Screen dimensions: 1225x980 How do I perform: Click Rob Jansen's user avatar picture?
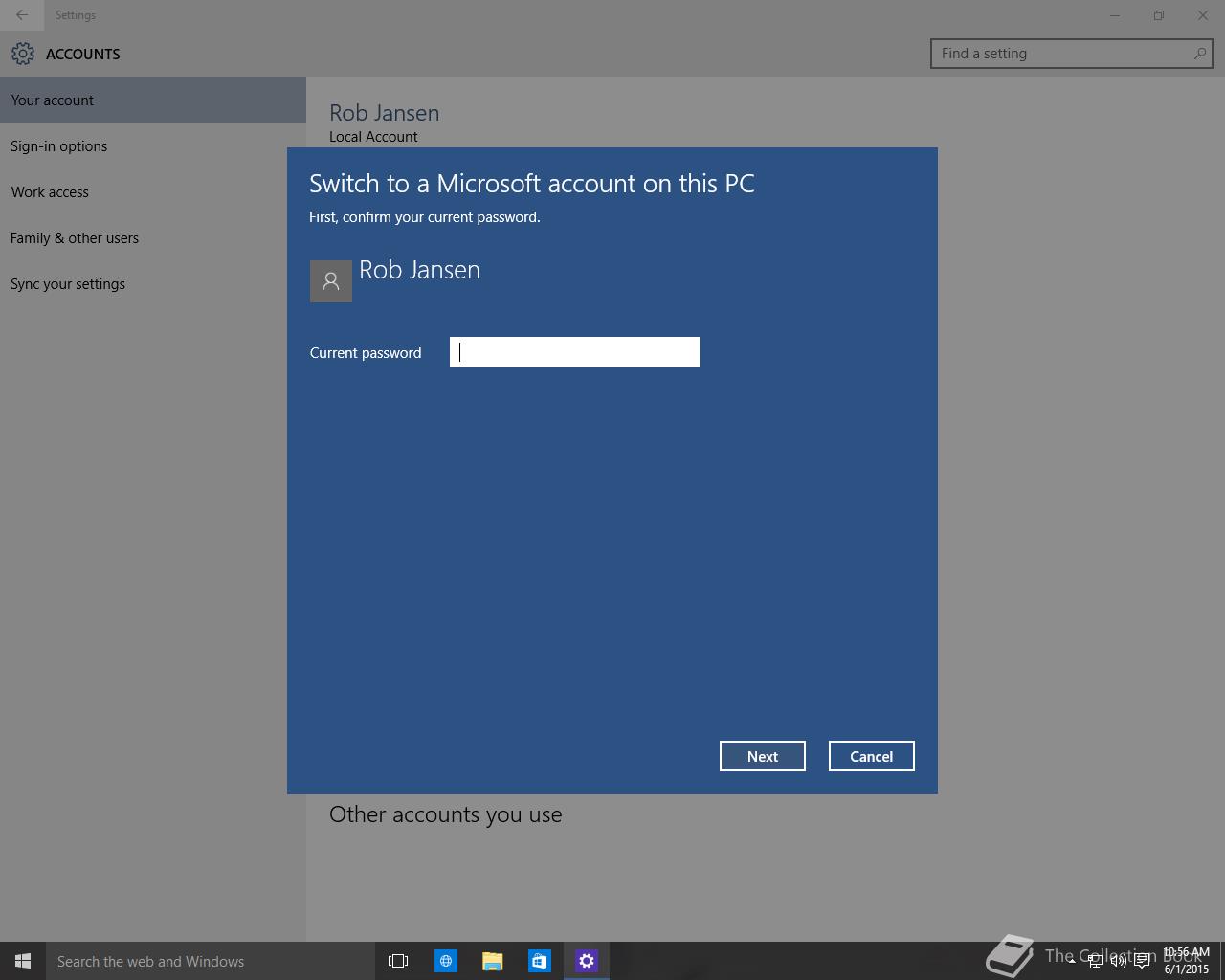[x=331, y=281]
